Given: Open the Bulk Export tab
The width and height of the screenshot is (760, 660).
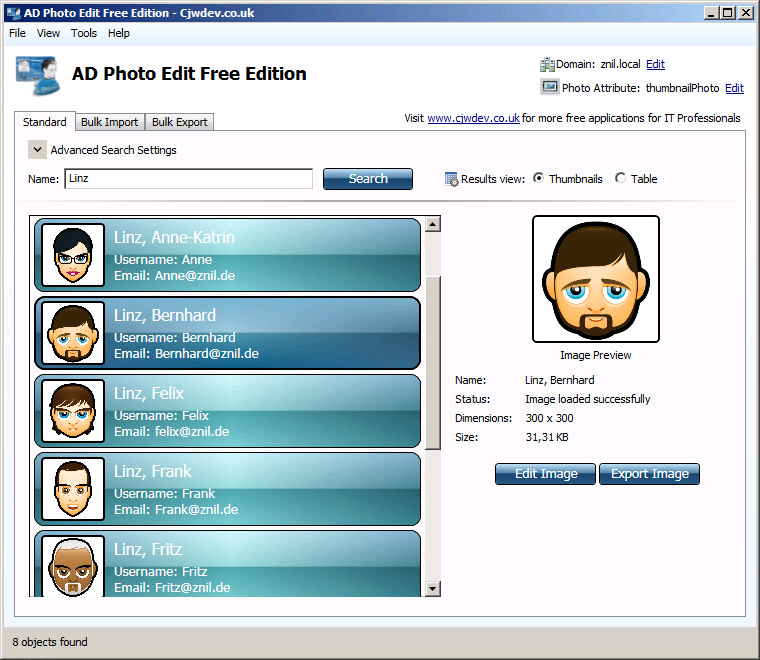Looking at the screenshot, I should [180, 122].
